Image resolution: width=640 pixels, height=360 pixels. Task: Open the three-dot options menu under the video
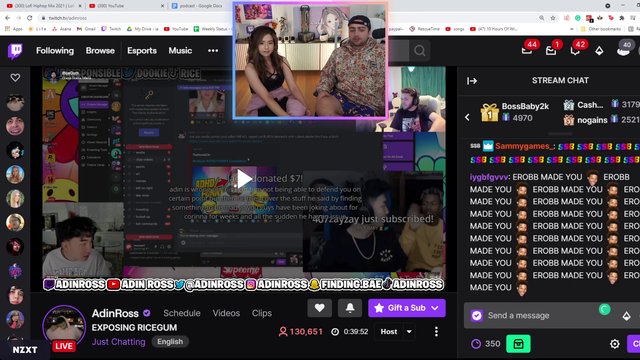click(436, 331)
